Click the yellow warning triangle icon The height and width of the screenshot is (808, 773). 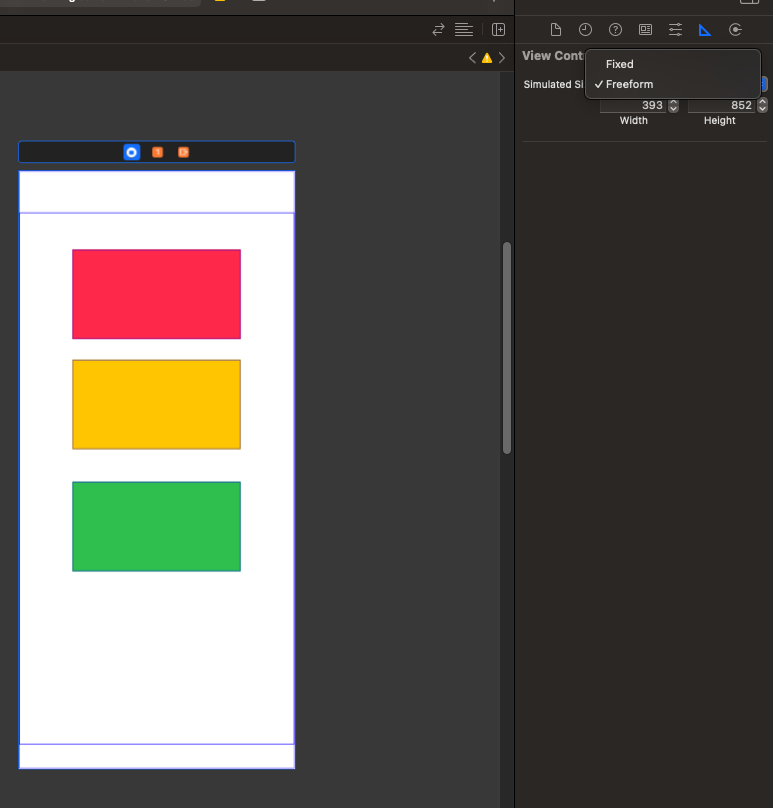click(487, 58)
